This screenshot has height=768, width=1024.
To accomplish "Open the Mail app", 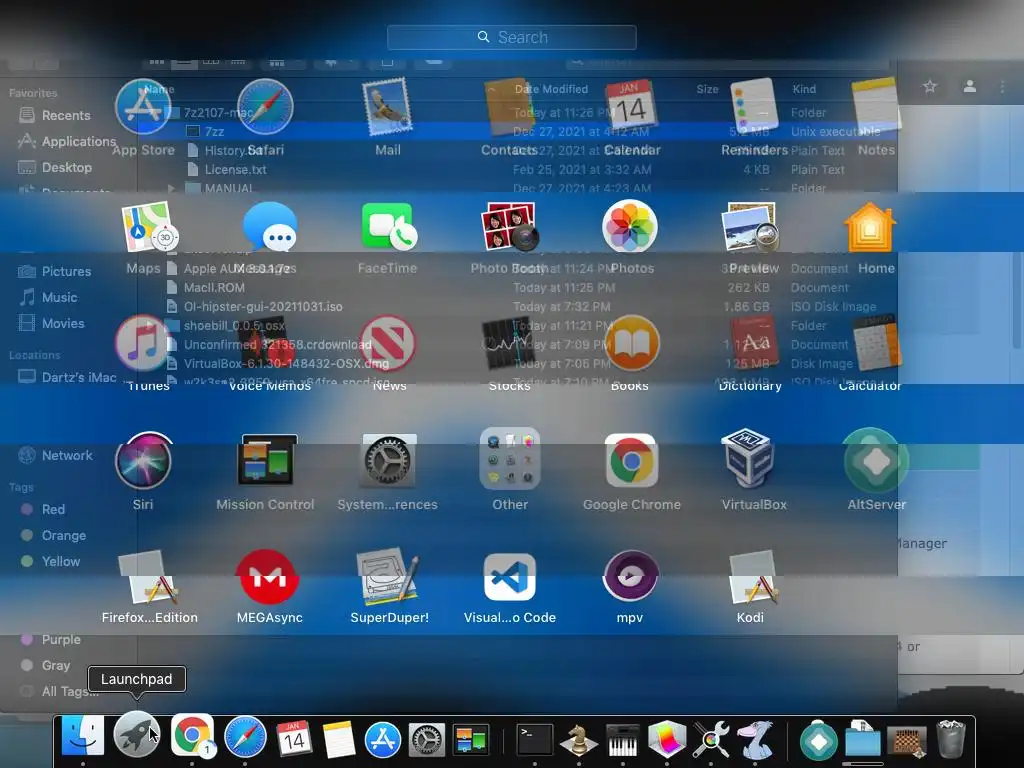I will (387, 107).
